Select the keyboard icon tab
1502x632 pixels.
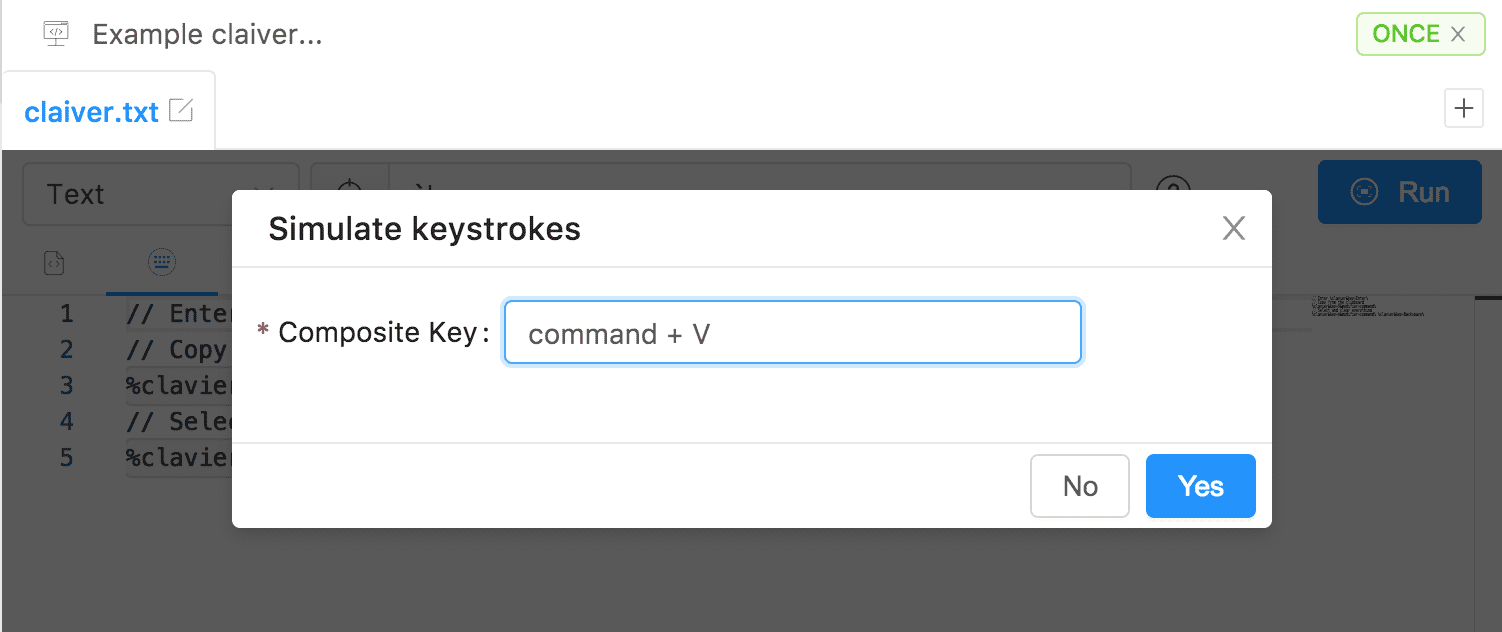161,264
